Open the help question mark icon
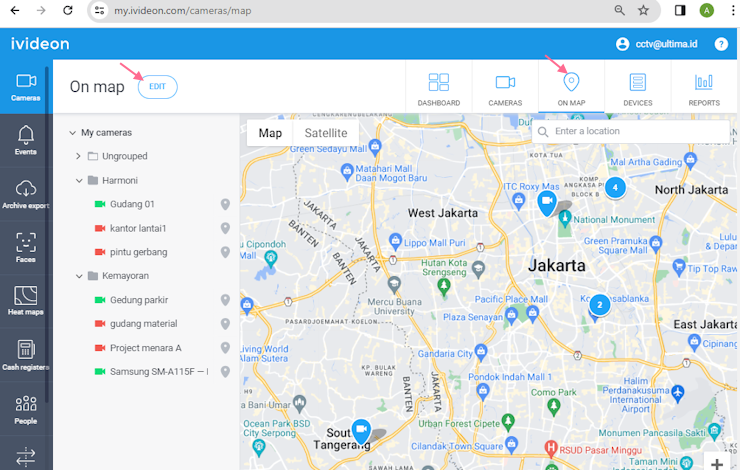Image resolution: width=740 pixels, height=470 pixels. (721, 44)
